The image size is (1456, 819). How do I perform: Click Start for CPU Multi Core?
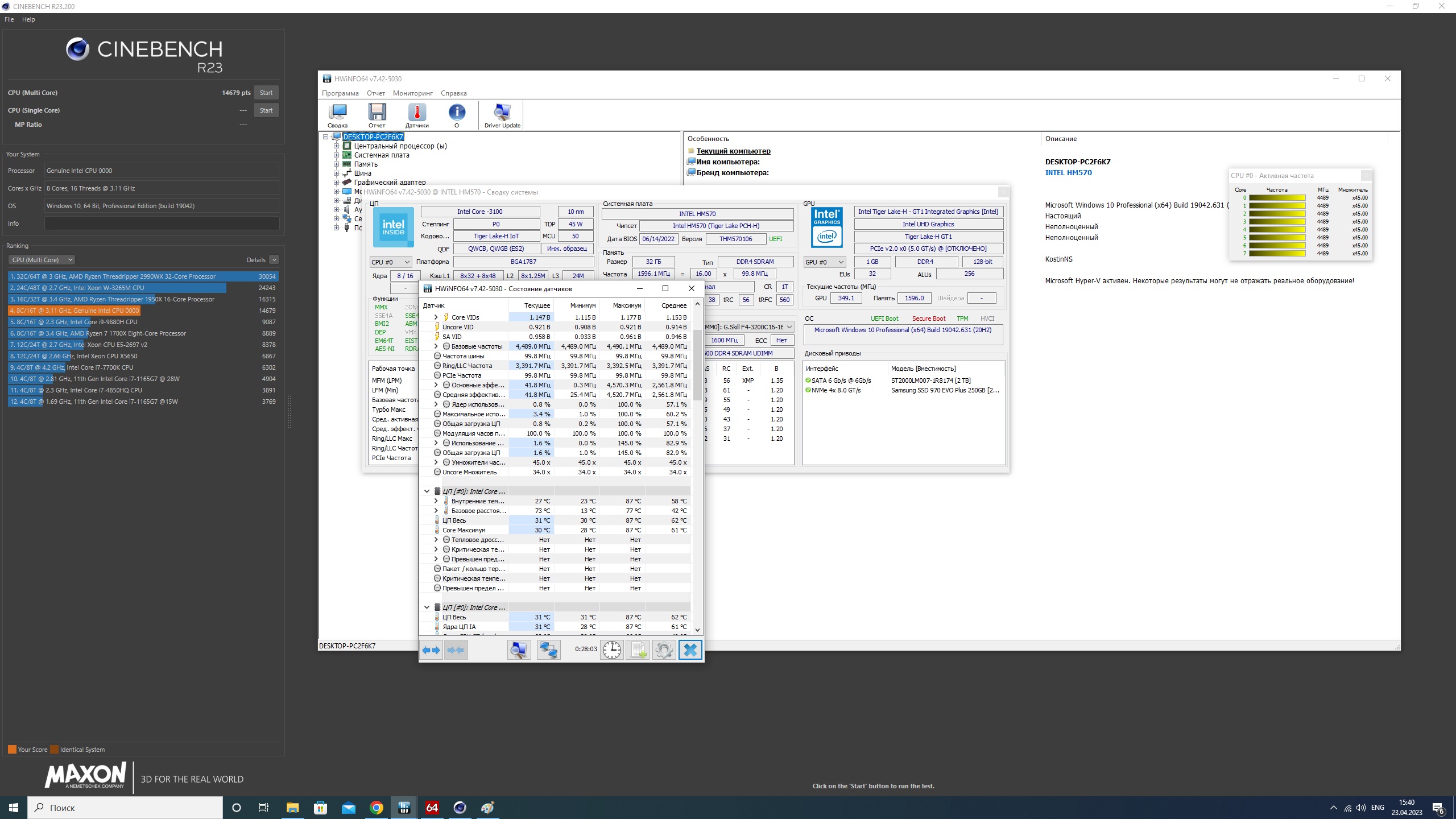[x=266, y=93]
